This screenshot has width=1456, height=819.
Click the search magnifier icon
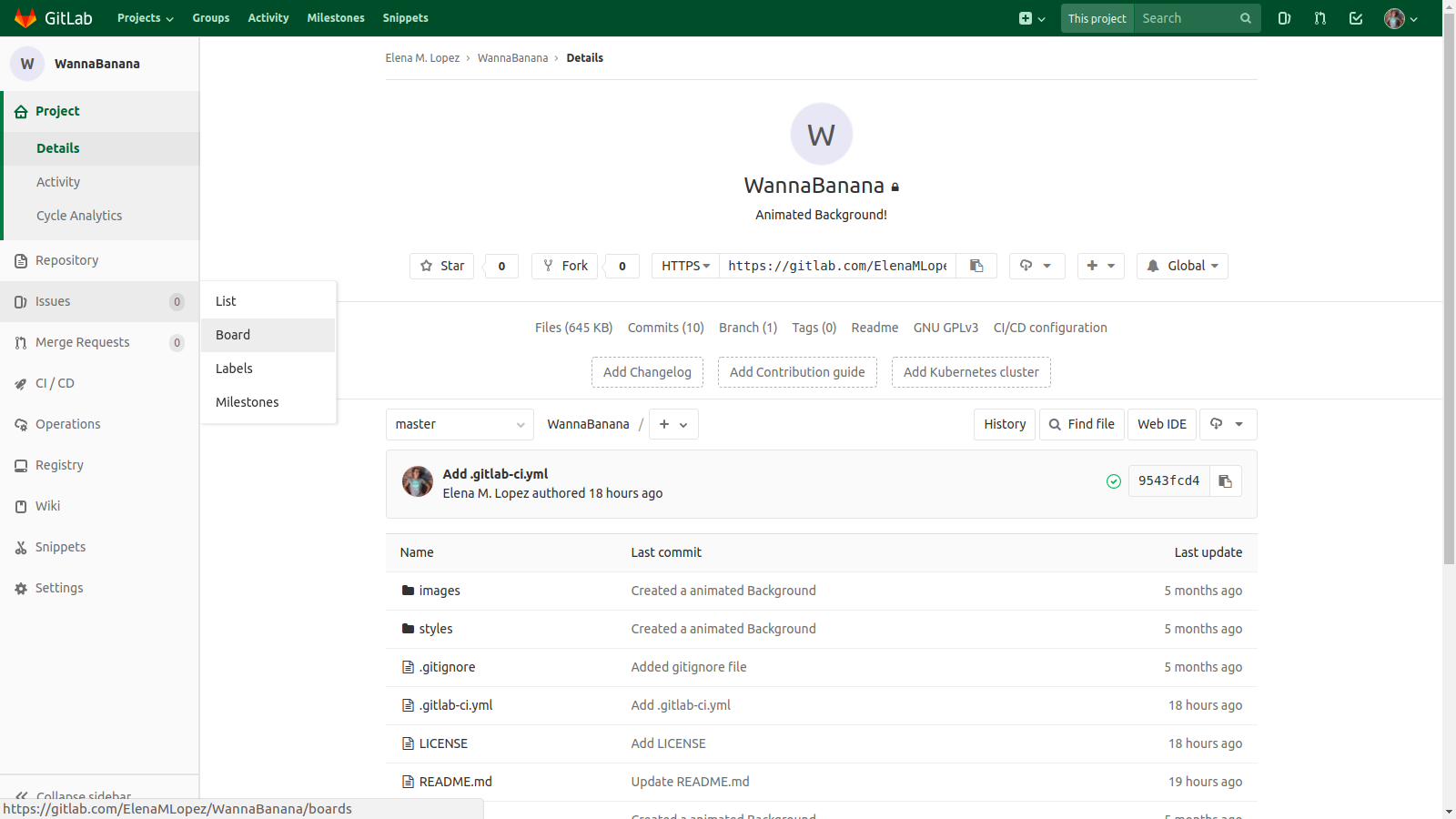coord(1245,18)
